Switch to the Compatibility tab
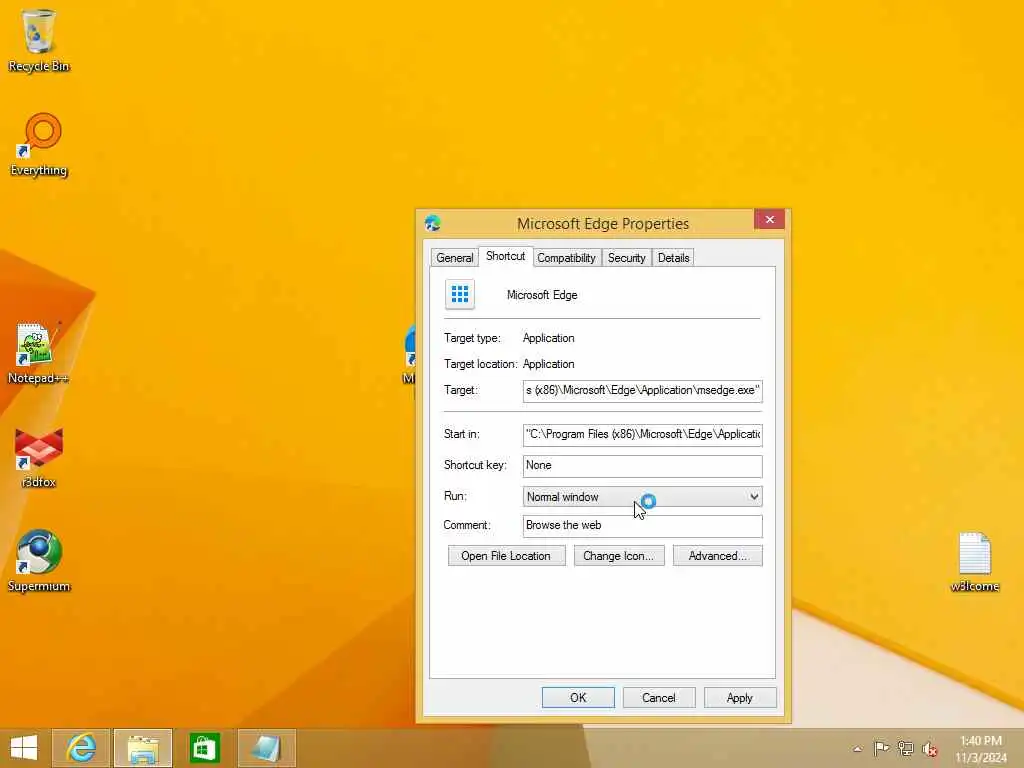Screen dimensions: 1024x768 tap(566, 258)
